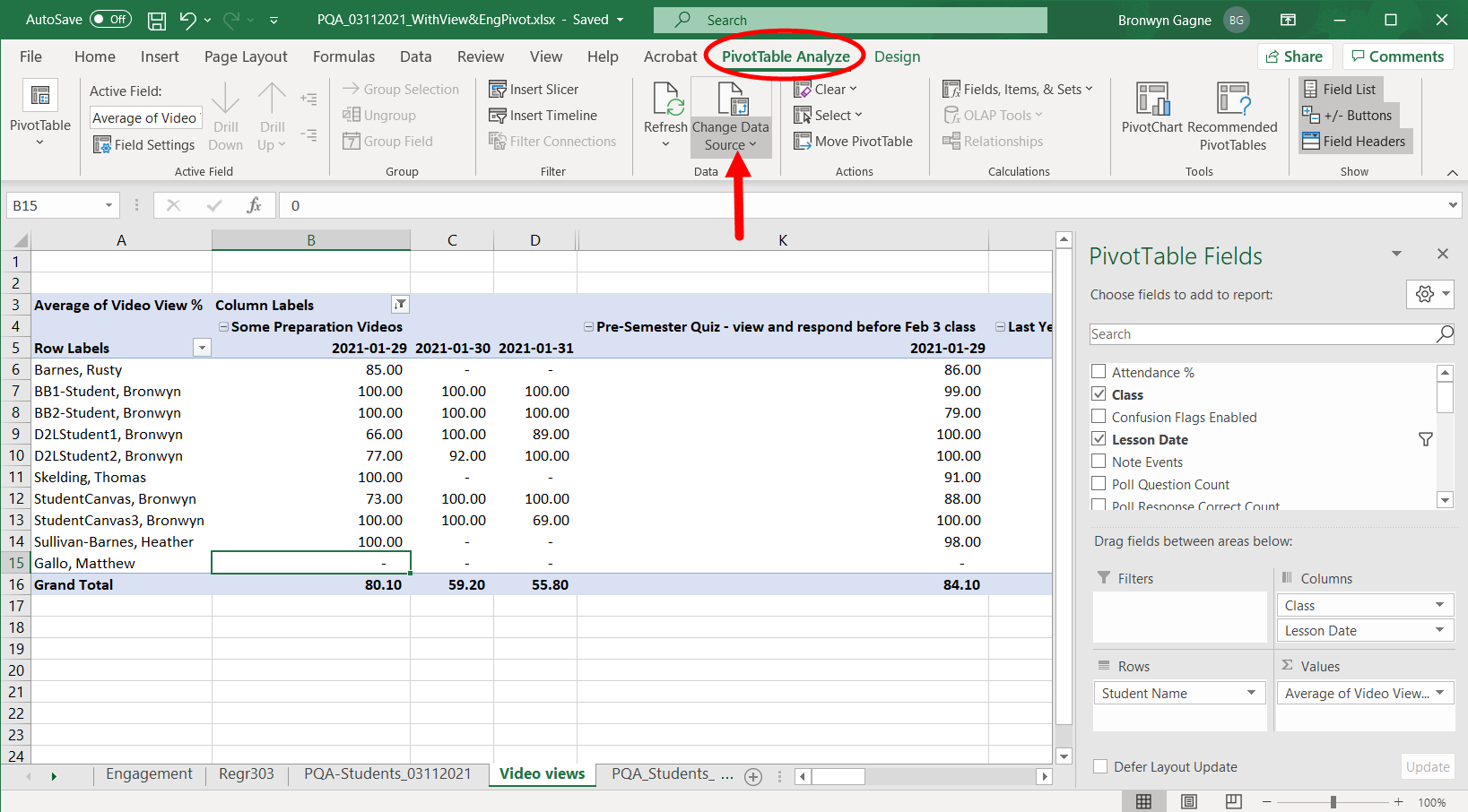
Task: Toggle Field Headers visibility
Action: tap(1355, 141)
